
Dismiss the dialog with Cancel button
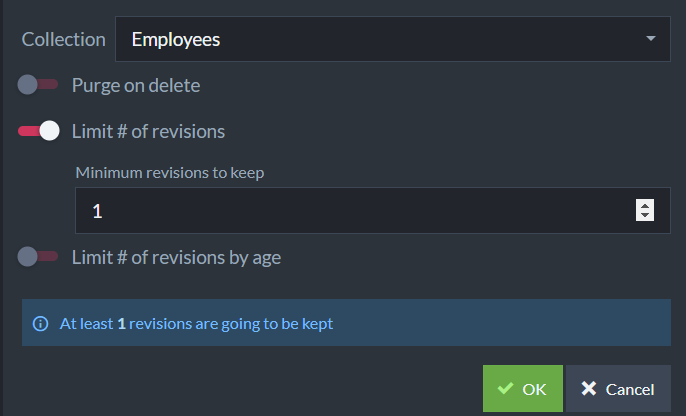618,388
